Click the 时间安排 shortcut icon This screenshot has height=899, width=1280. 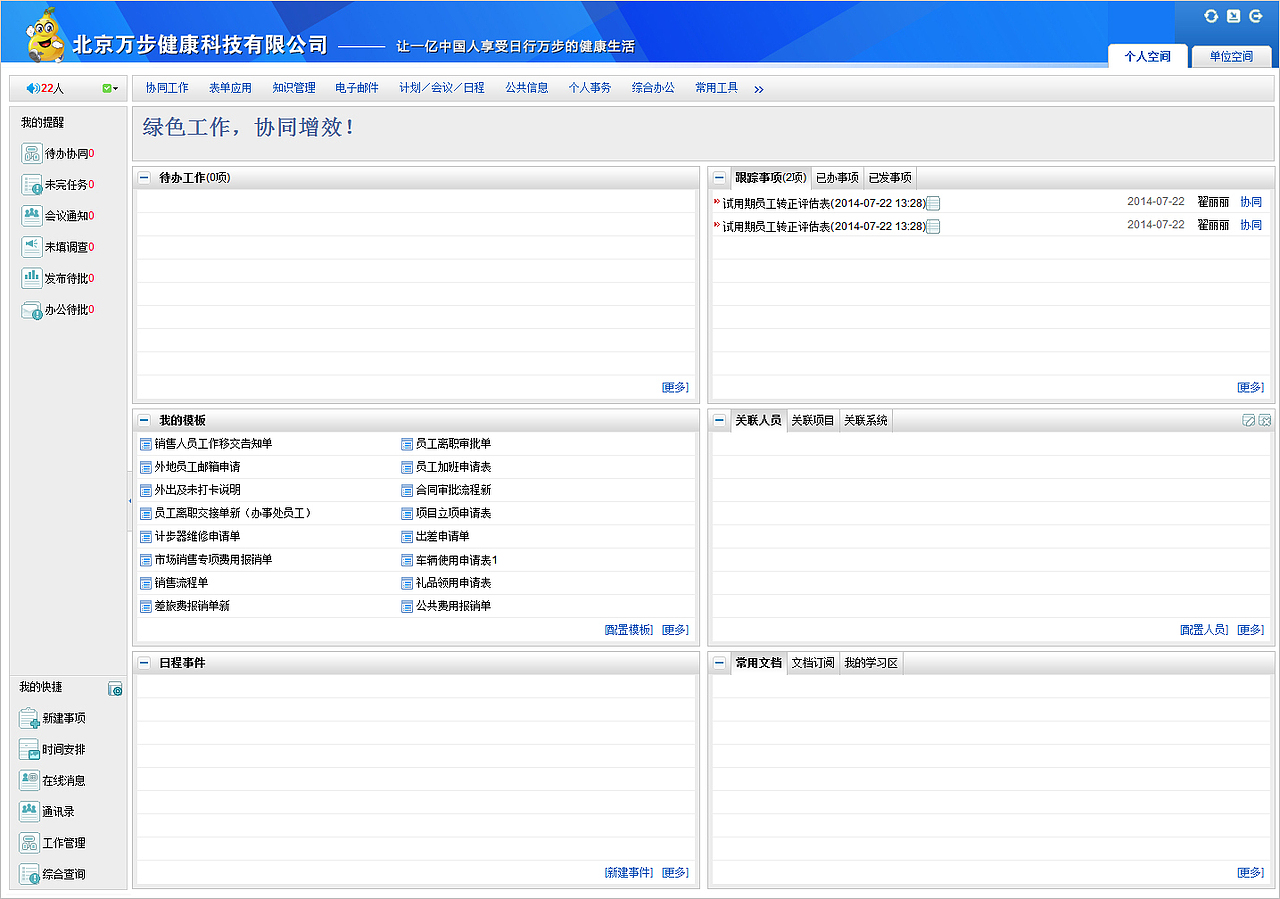pyautogui.click(x=29, y=749)
